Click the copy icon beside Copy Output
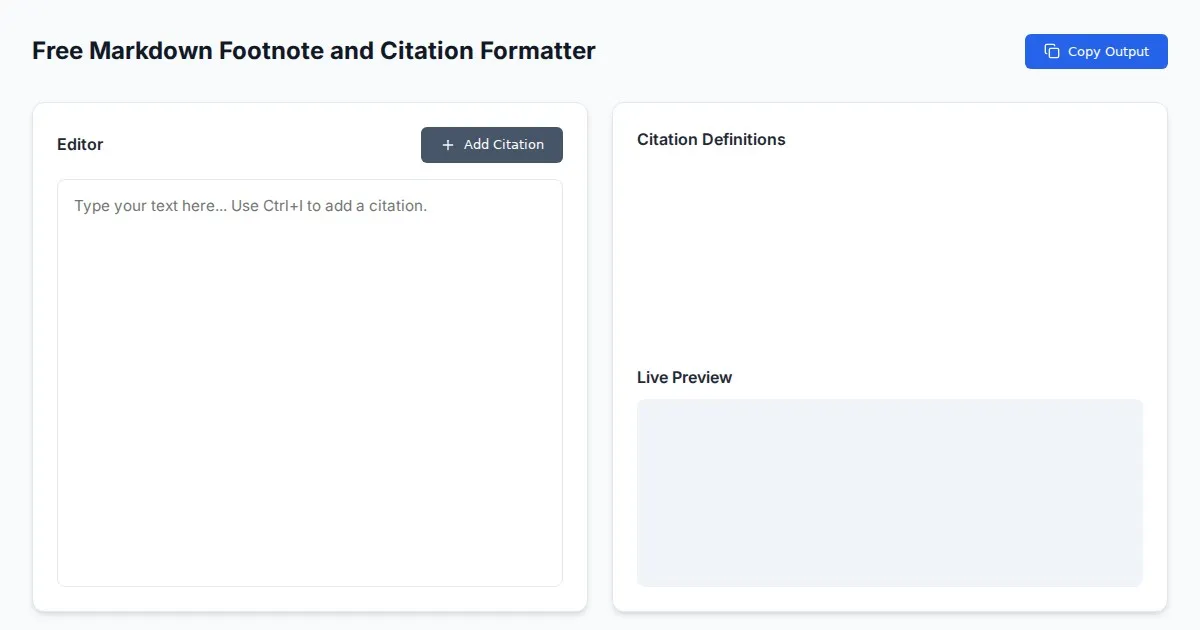 (x=1051, y=52)
